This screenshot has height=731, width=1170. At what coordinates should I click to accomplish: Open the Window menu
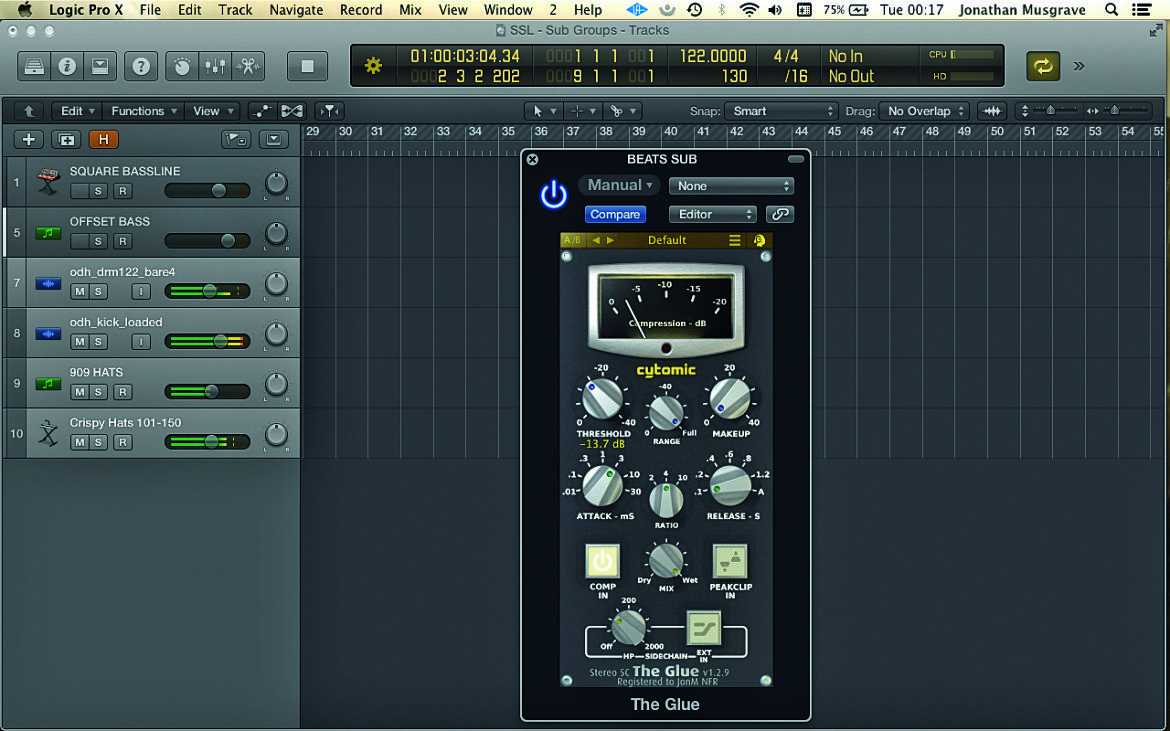[x=509, y=10]
